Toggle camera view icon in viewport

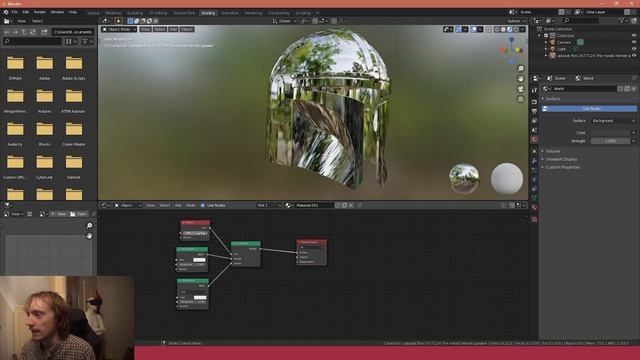click(x=520, y=89)
